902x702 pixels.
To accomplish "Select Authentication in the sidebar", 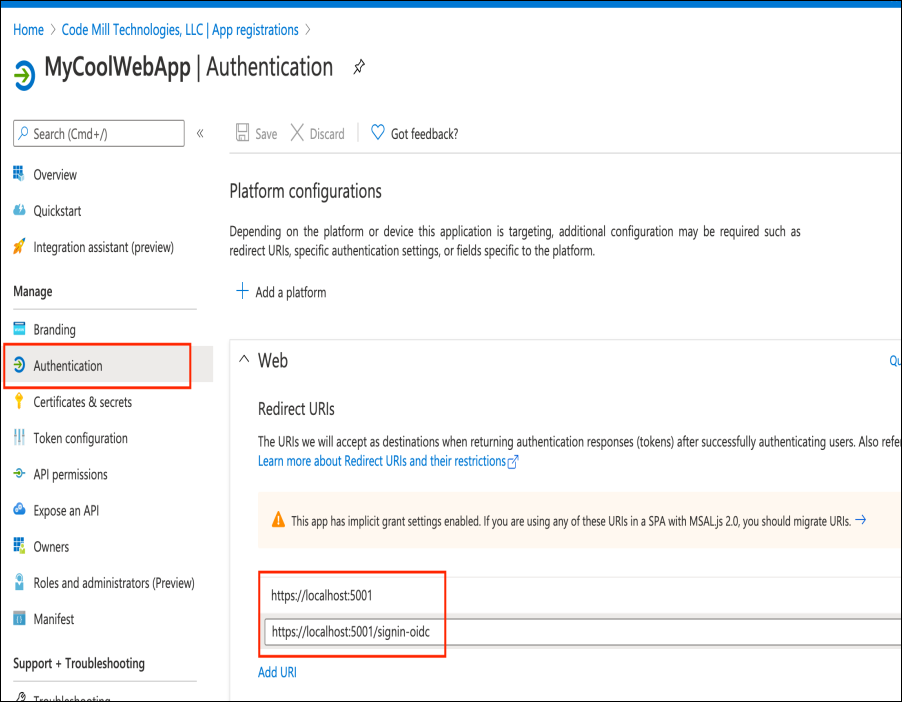I will [x=68, y=365].
